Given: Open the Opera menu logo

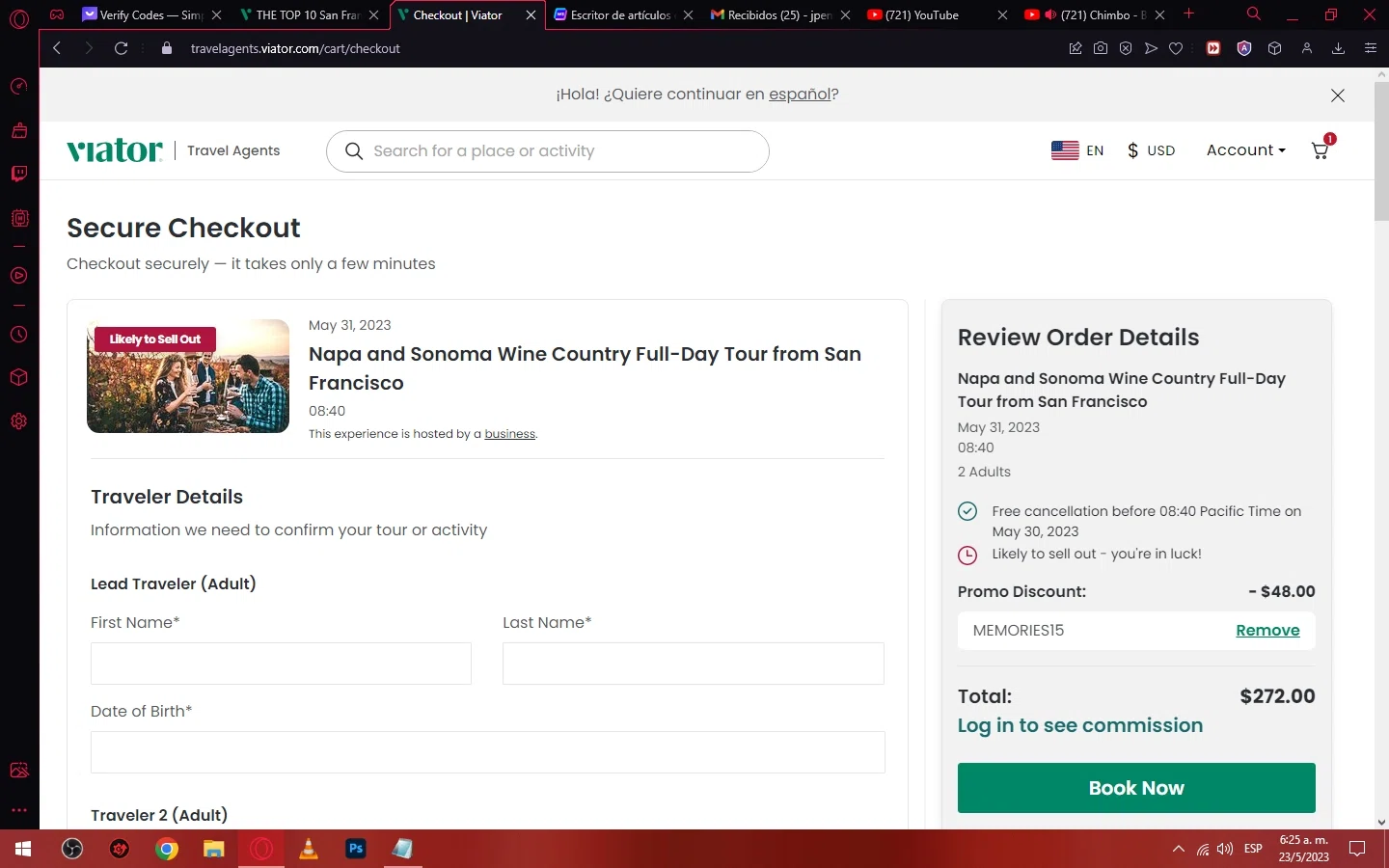Looking at the screenshot, I should [x=19, y=18].
